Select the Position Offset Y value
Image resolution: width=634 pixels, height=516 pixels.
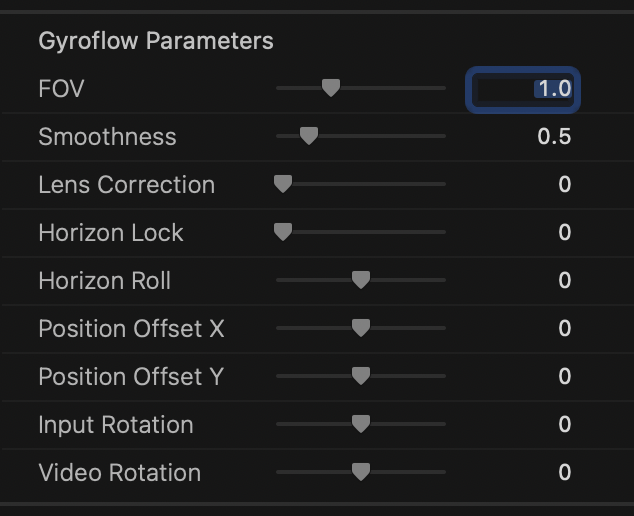[565, 376]
